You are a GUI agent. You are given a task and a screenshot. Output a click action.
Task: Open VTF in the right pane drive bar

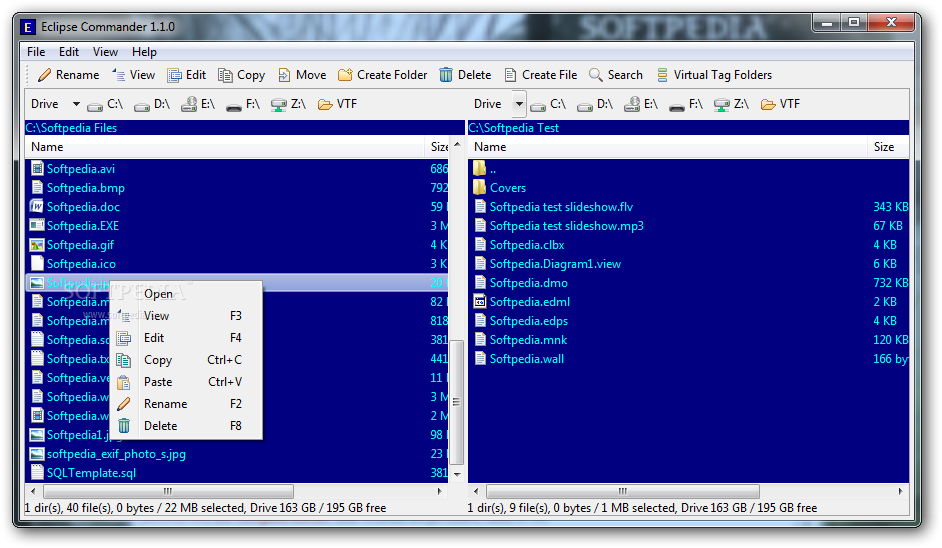point(780,105)
